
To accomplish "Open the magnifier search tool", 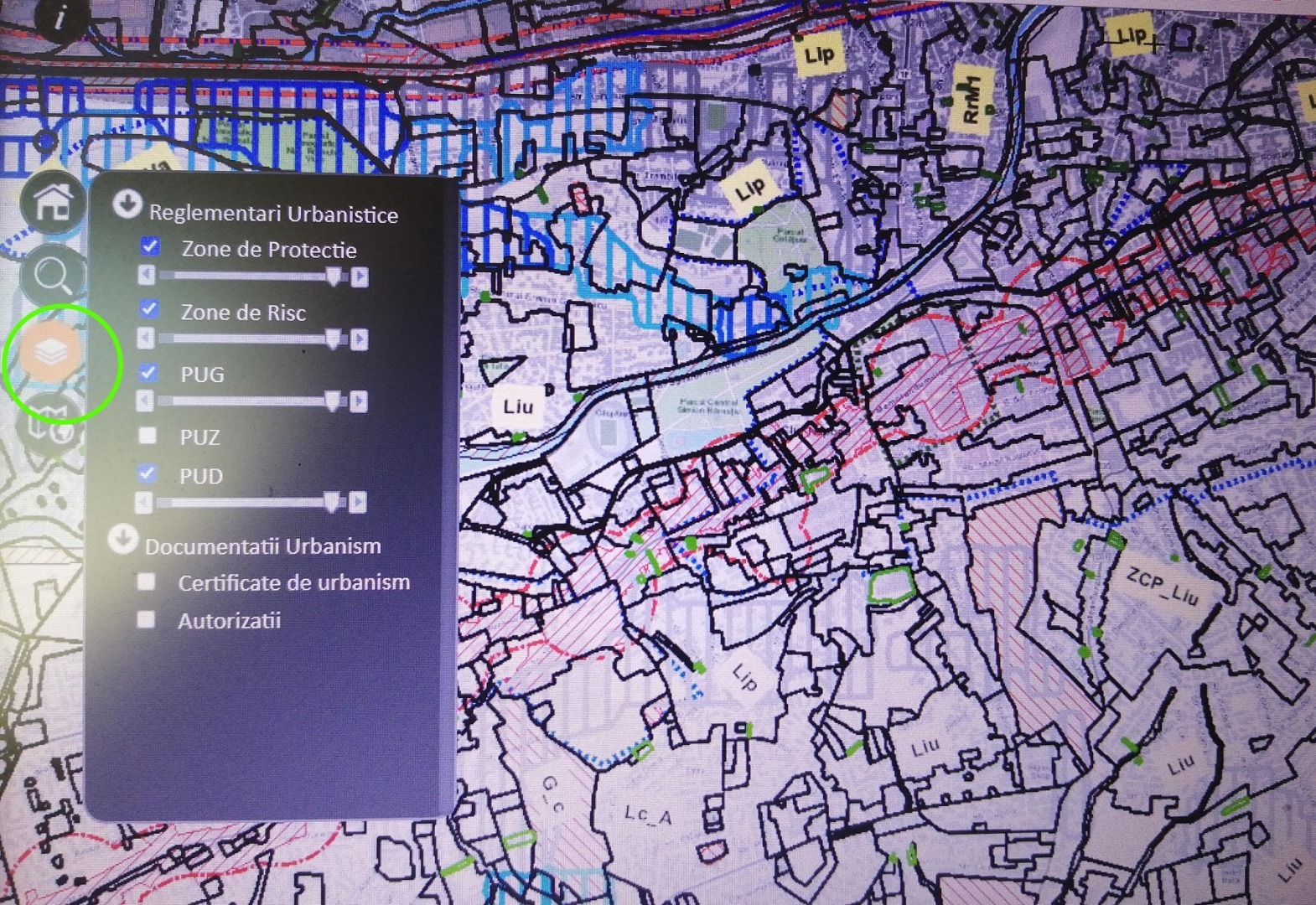I will tap(53, 275).
